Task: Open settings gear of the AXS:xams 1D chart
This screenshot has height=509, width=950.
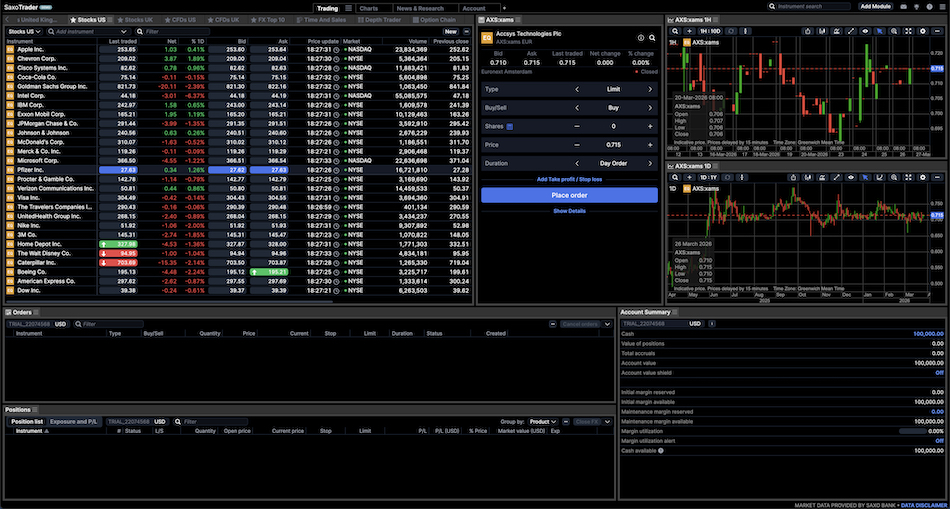Action: coord(923,177)
